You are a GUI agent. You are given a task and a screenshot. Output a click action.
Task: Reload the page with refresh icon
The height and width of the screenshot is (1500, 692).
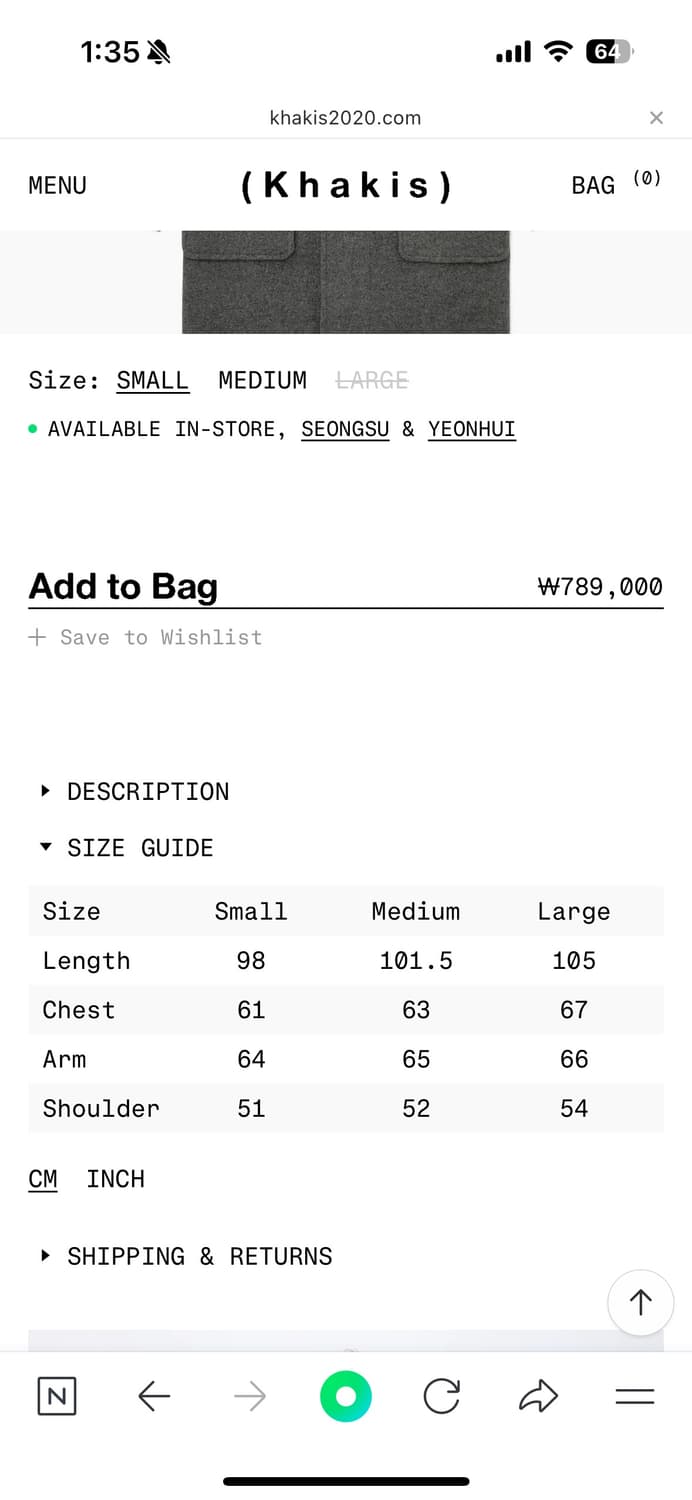pos(441,1396)
